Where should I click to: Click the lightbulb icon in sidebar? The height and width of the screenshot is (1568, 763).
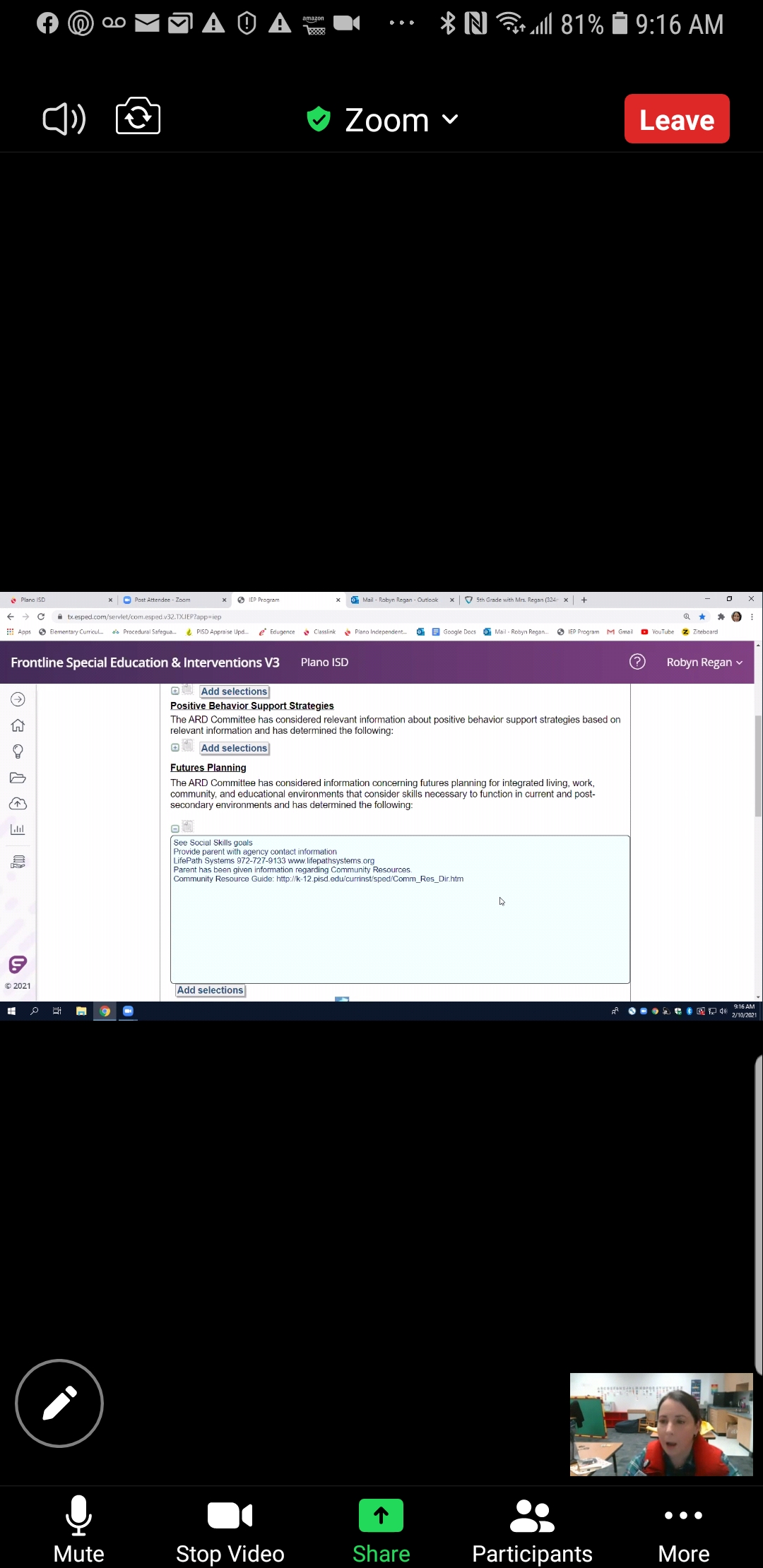18,752
